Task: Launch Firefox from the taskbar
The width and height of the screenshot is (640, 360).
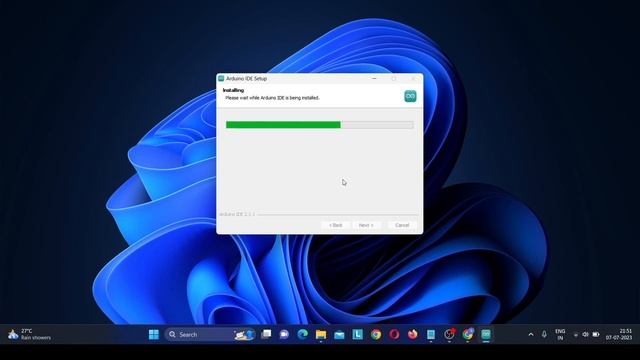Action: tap(413, 335)
